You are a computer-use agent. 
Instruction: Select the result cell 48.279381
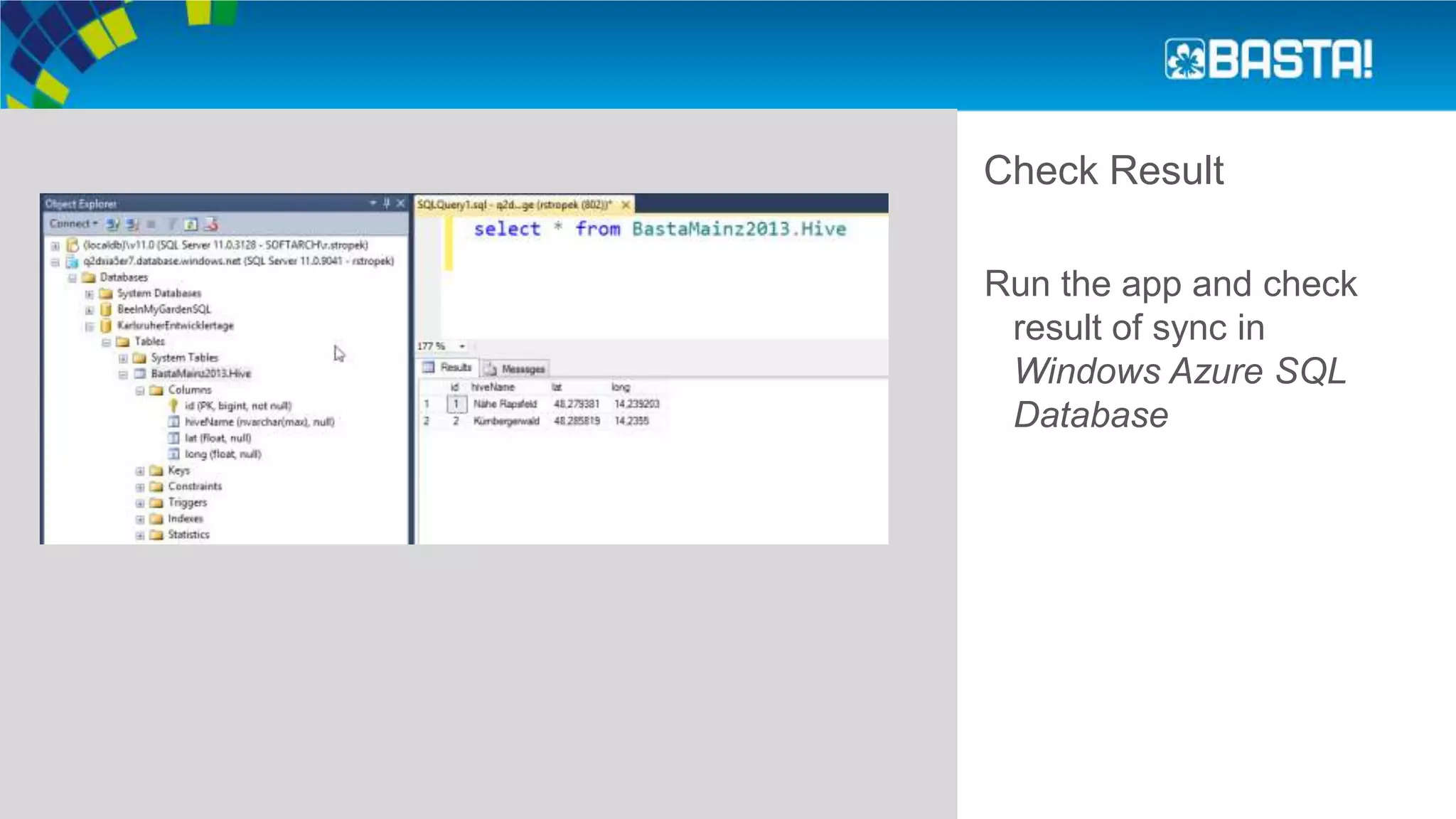577,404
